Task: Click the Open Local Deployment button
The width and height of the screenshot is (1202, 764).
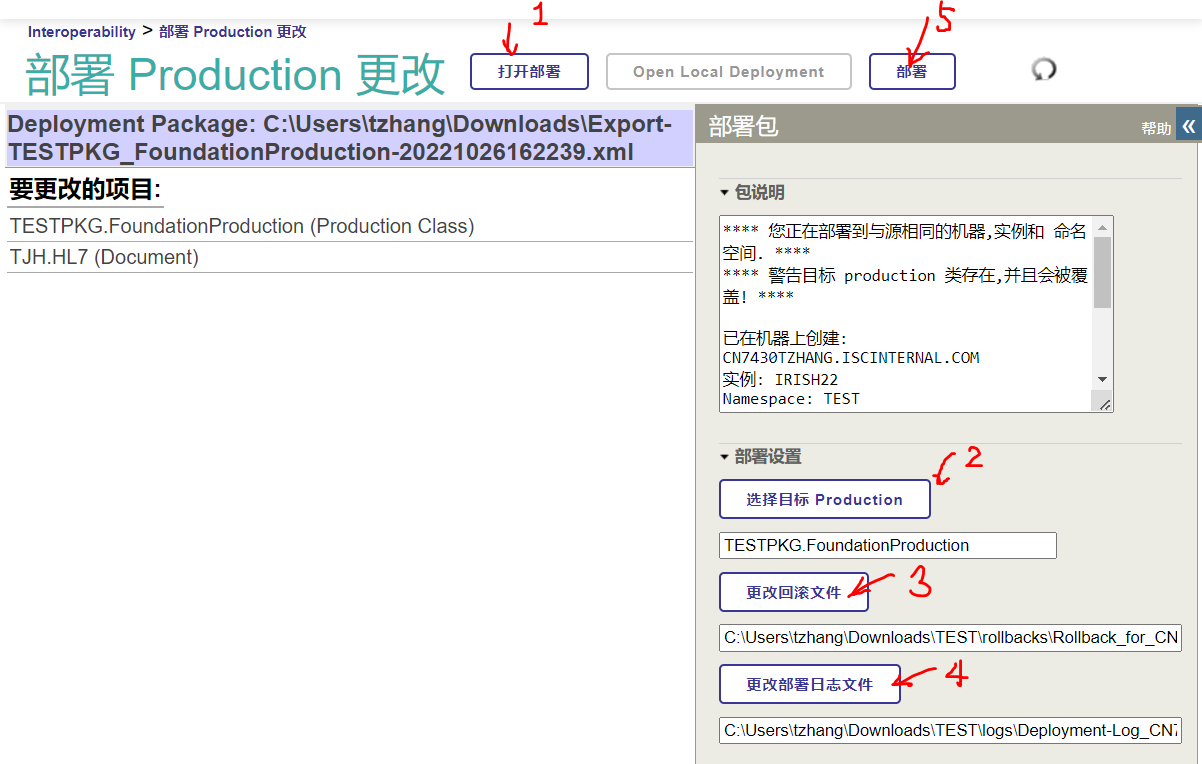Action: point(728,72)
